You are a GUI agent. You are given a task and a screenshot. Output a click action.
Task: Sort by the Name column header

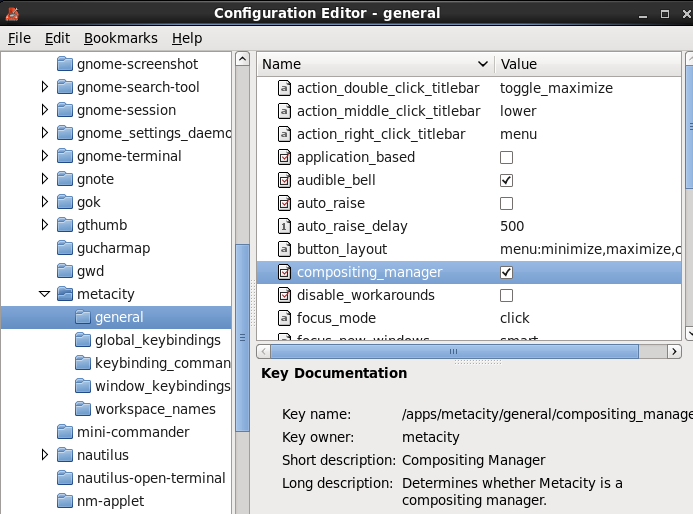tap(376, 64)
